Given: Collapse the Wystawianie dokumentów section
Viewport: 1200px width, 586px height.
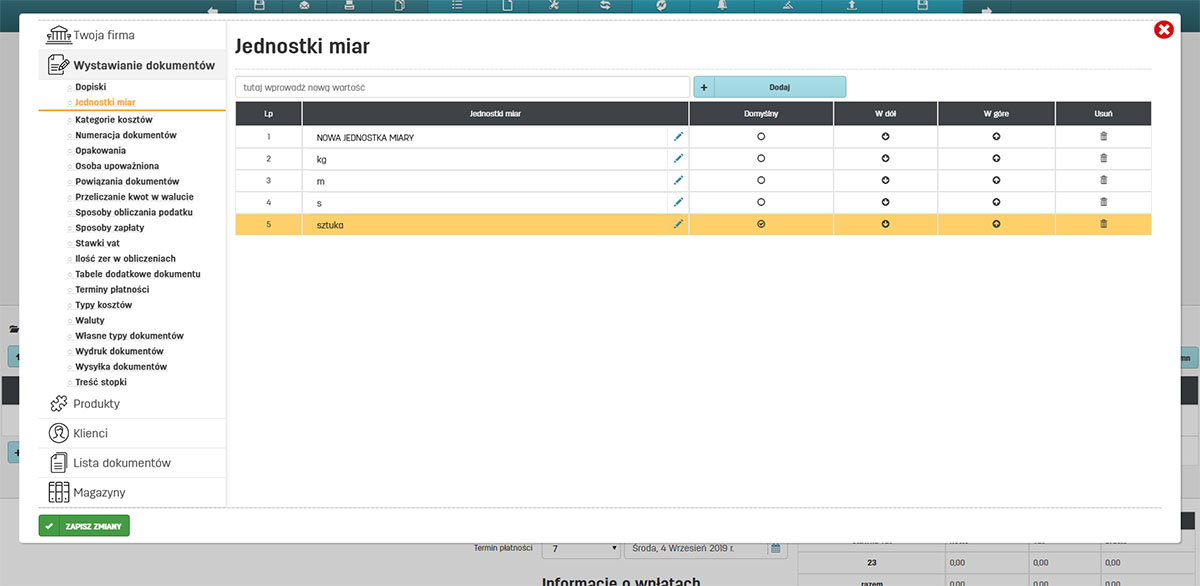Looking at the screenshot, I should (143, 66).
